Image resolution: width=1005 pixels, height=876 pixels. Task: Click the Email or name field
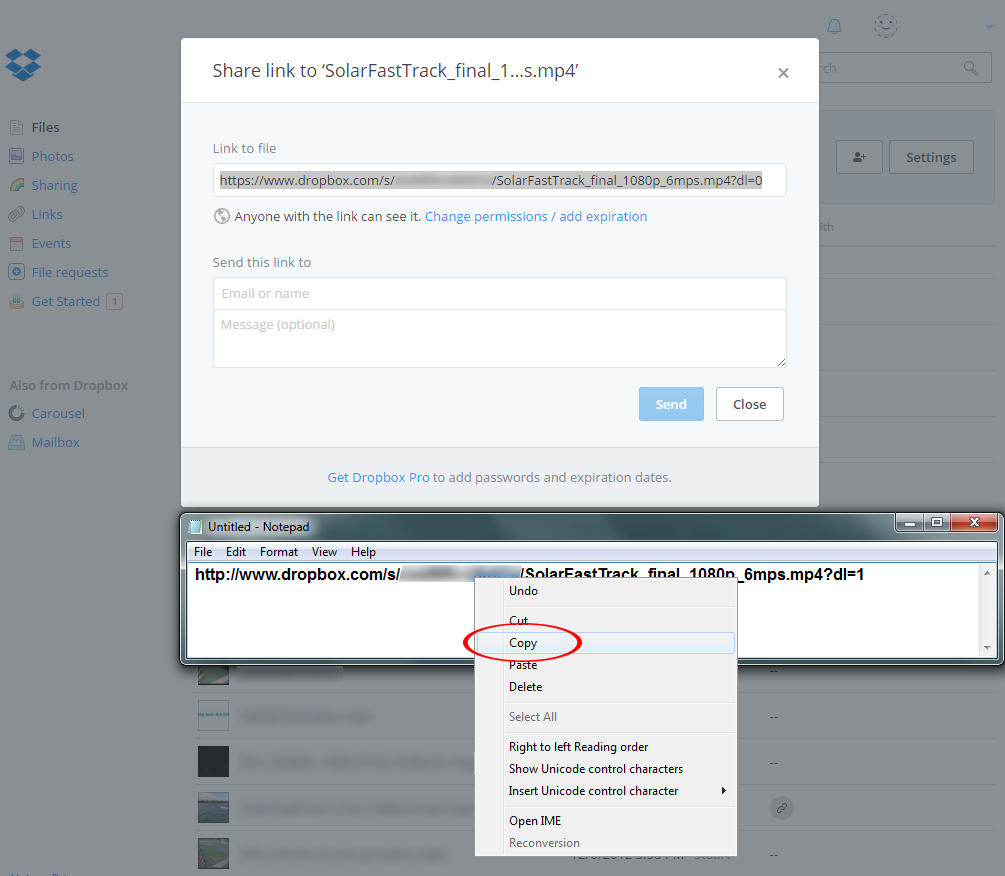pos(499,293)
